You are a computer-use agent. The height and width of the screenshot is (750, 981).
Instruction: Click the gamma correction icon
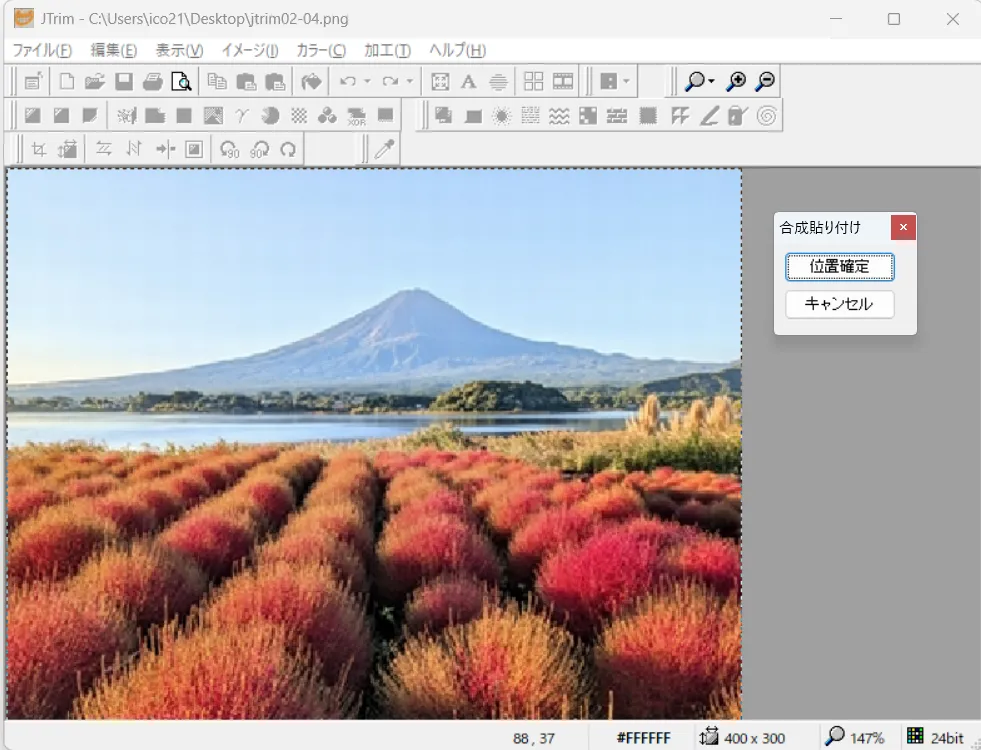tap(242, 116)
